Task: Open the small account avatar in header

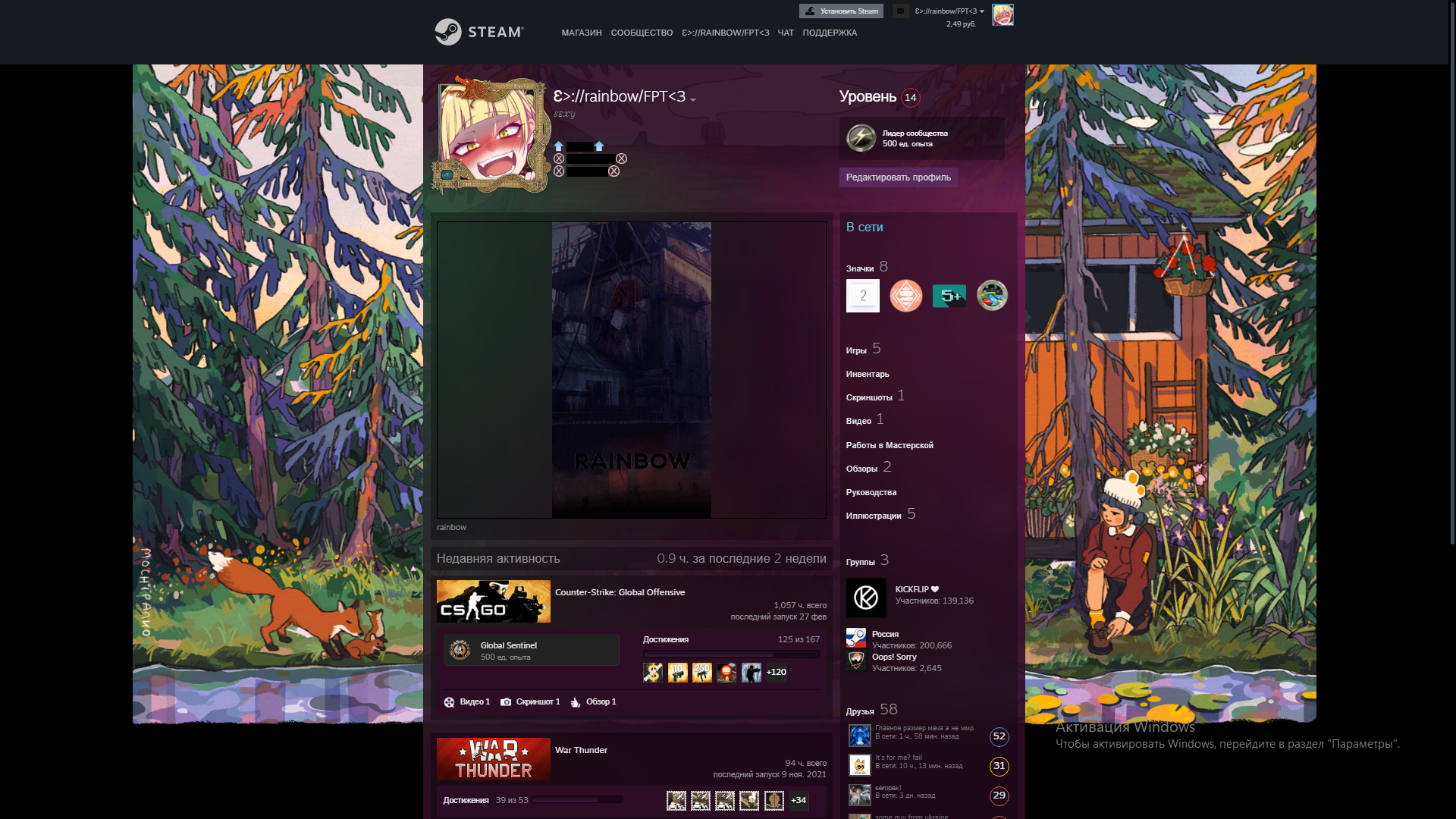Action: [x=1003, y=14]
